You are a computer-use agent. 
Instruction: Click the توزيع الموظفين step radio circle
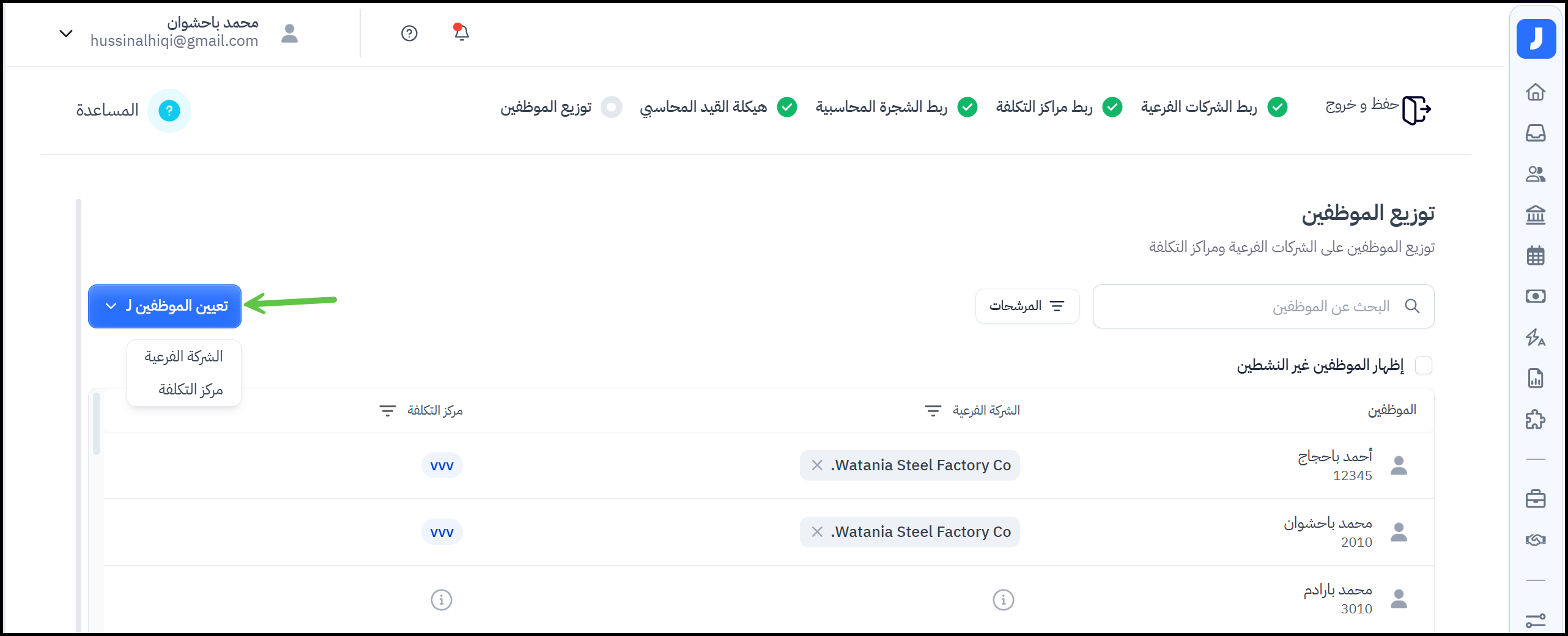point(611,107)
